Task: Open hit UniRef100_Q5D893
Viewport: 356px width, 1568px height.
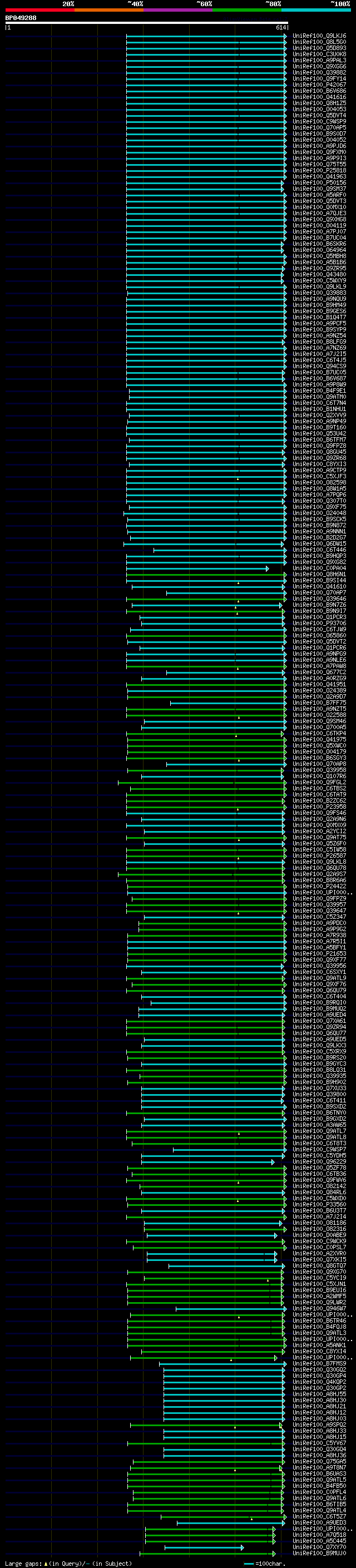Action: tap(319, 49)
